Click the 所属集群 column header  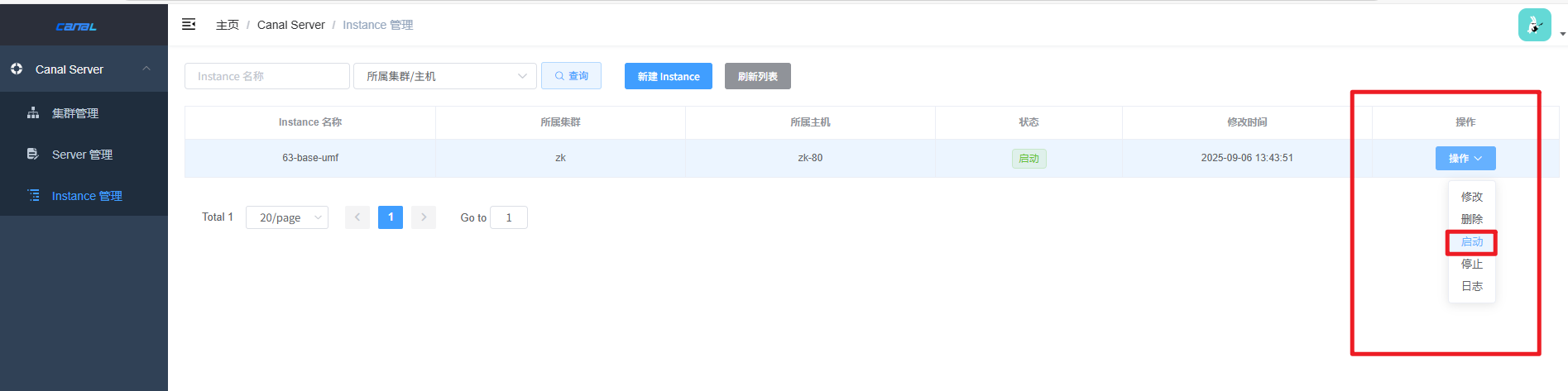(x=560, y=122)
